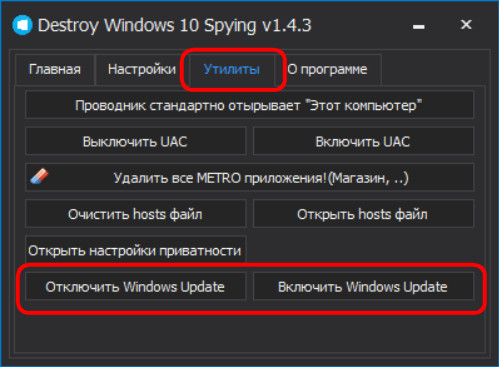Switch to the Настройки tab
This screenshot has height=367, width=499.
click(x=142, y=69)
